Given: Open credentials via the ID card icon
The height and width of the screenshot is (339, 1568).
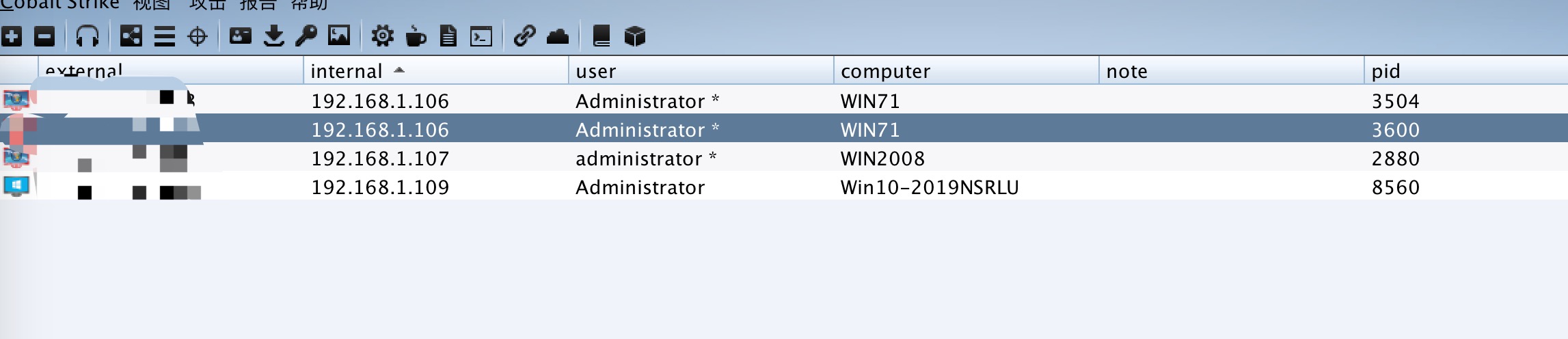Looking at the screenshot, I should tap(241, 36).
